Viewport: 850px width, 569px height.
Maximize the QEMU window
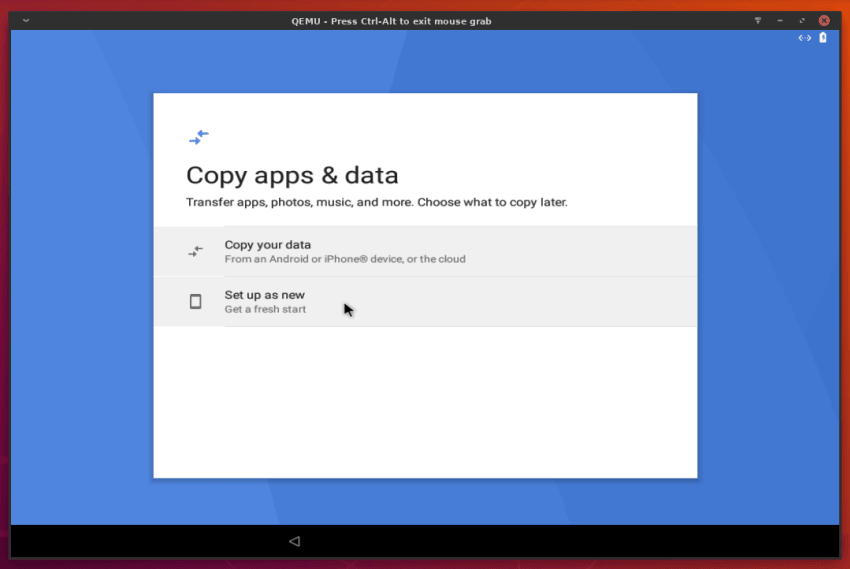(801, 21)
